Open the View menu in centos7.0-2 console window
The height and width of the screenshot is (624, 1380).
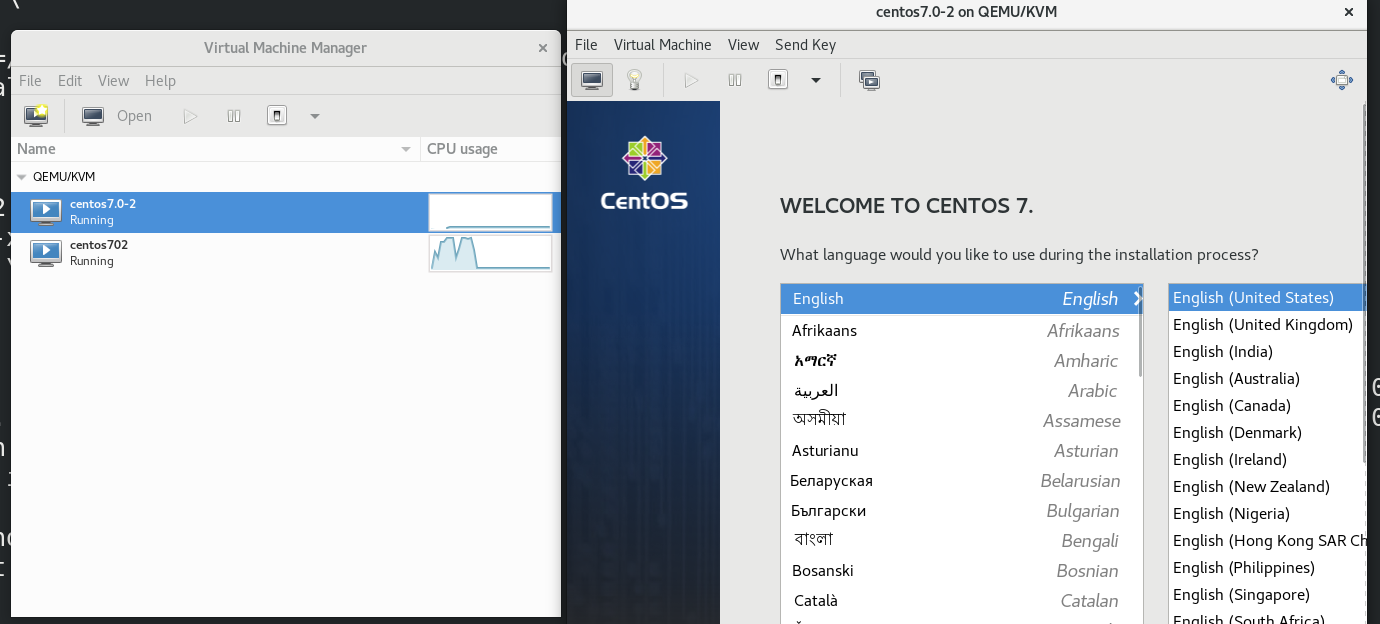coord(743,45)
